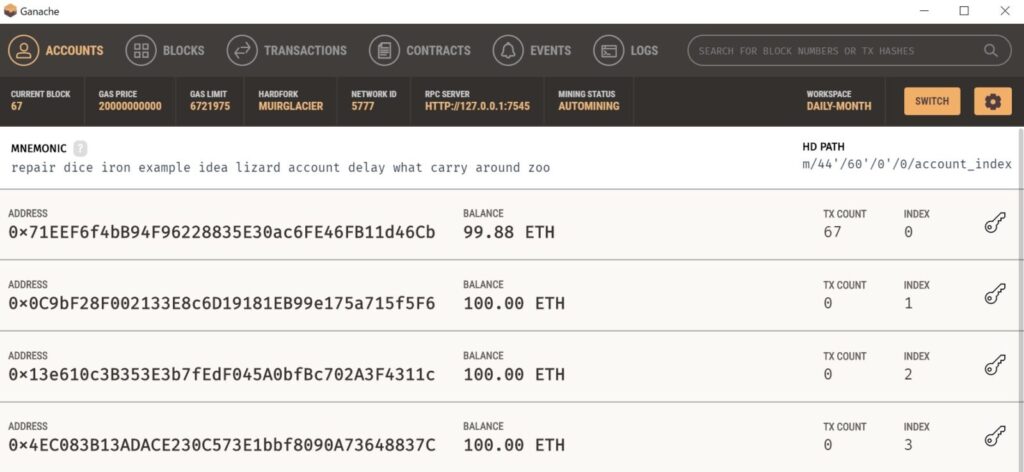Show private key for account index 3

(x=995, y=437)
